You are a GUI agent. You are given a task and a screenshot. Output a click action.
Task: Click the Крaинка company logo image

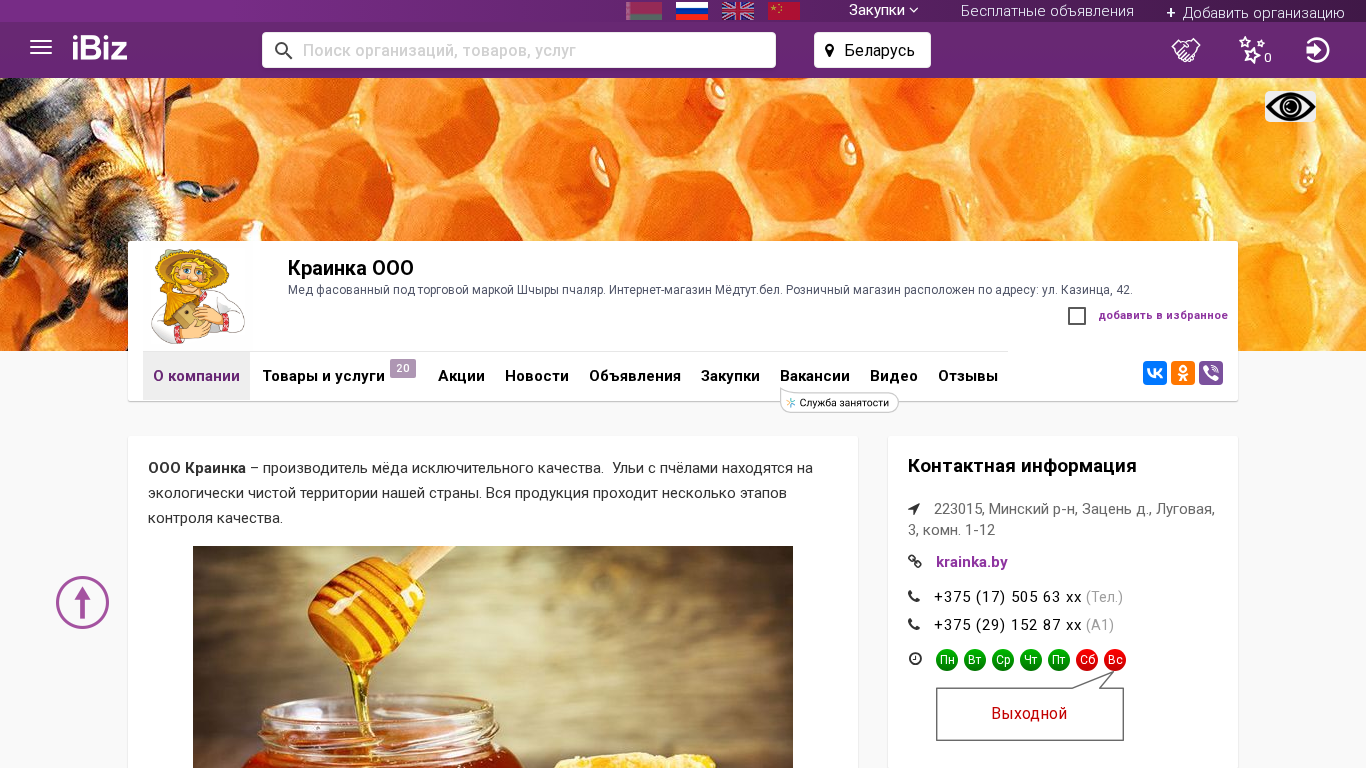click(x=197, y=296)
